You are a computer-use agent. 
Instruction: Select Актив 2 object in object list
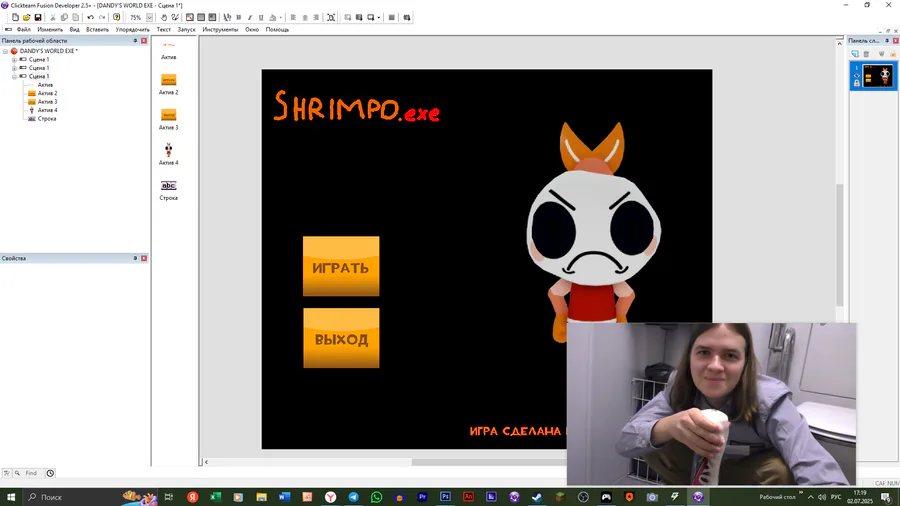[169, 80]
